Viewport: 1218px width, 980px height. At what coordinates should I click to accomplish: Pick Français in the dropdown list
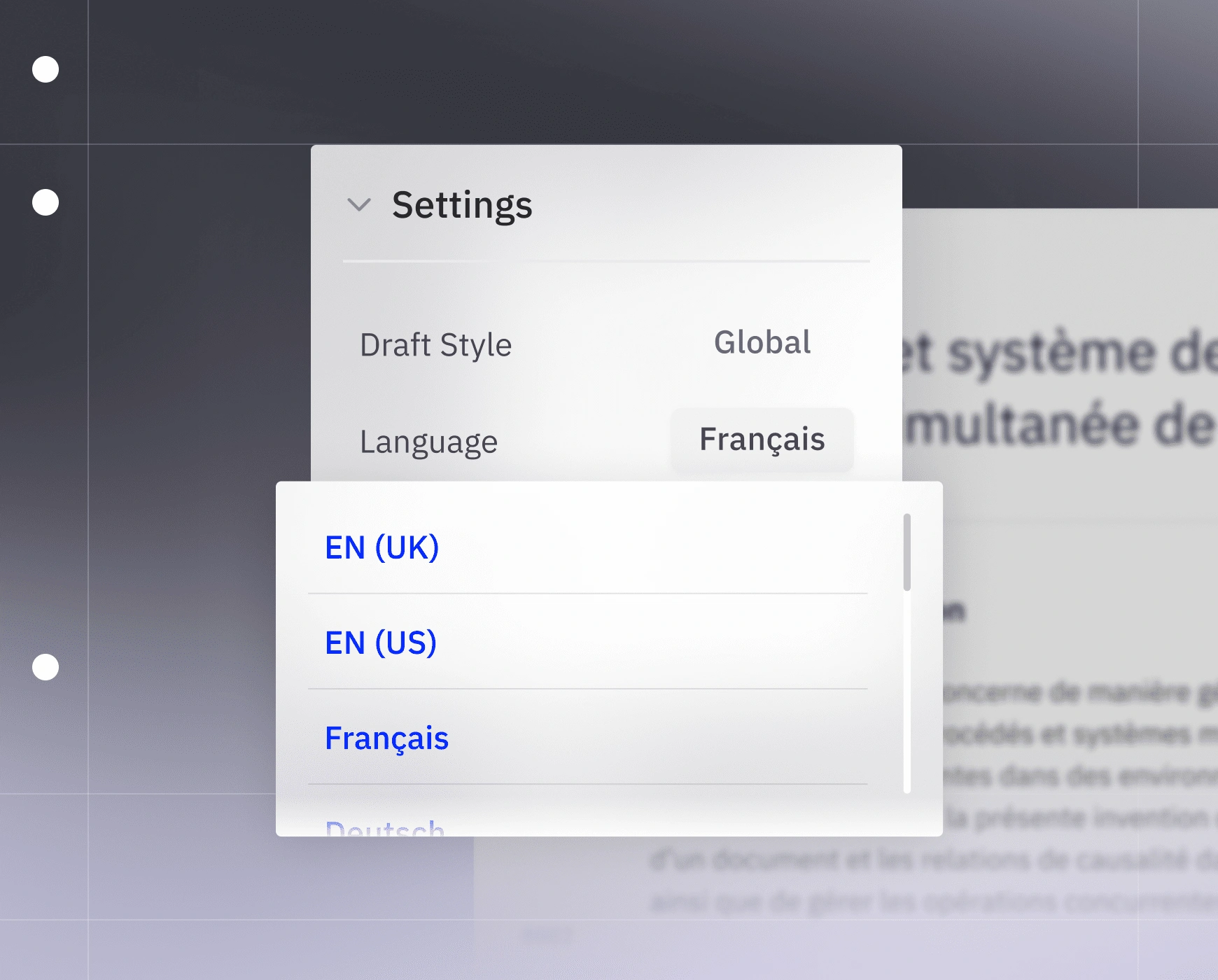[587, 737]
